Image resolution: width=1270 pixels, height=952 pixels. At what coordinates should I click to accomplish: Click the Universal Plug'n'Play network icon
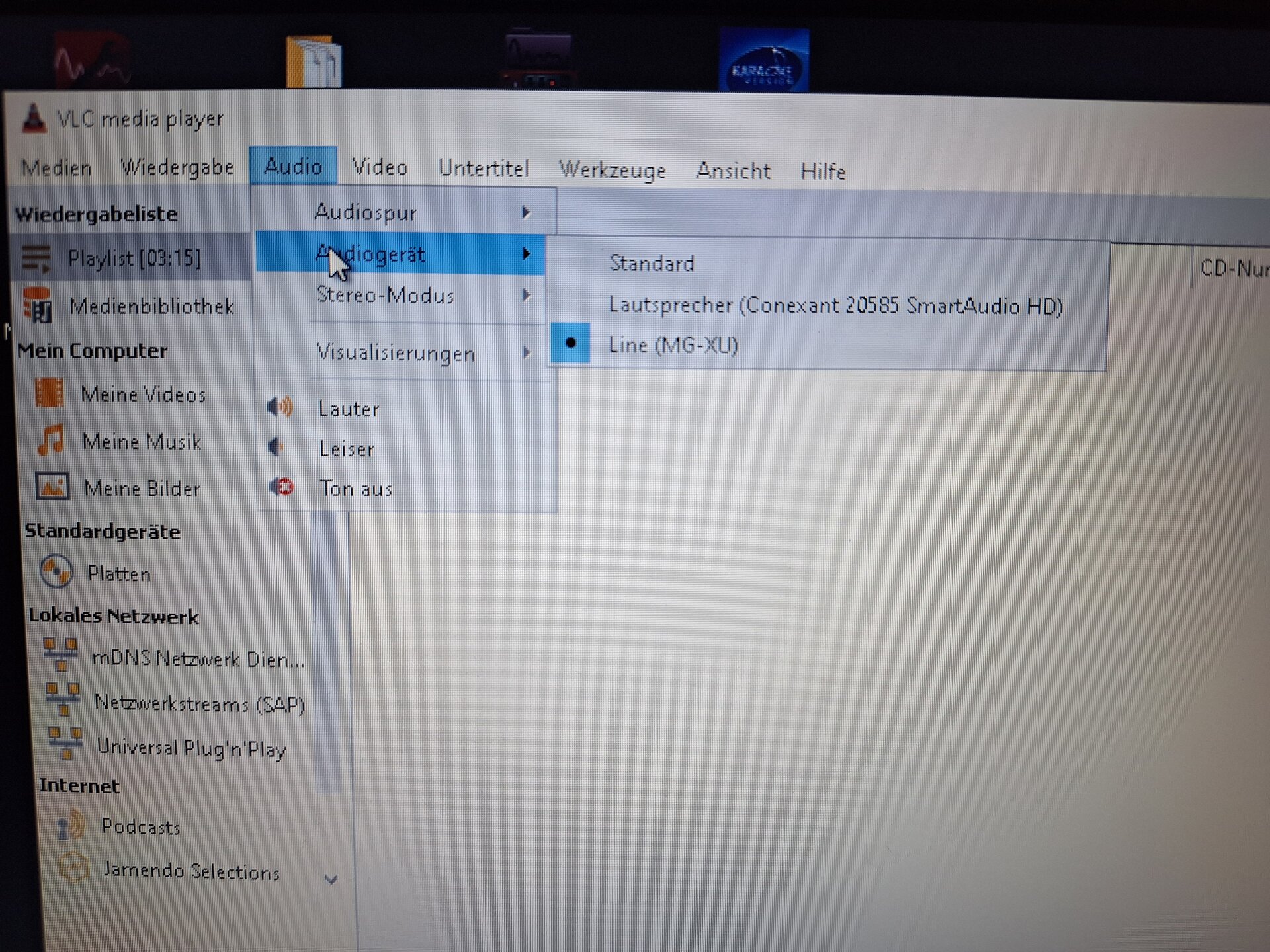[65, 744]
